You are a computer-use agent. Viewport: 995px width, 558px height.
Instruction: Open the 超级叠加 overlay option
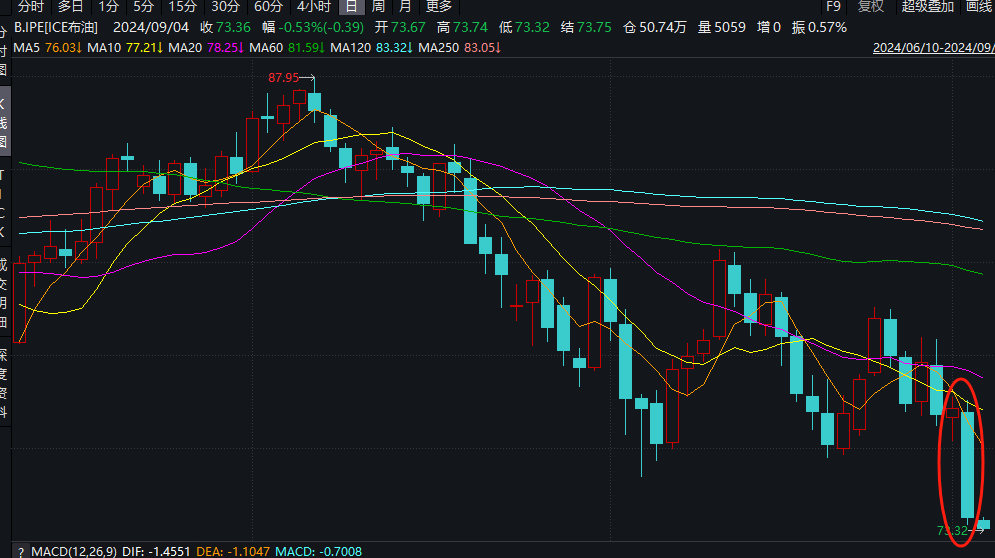927,6
